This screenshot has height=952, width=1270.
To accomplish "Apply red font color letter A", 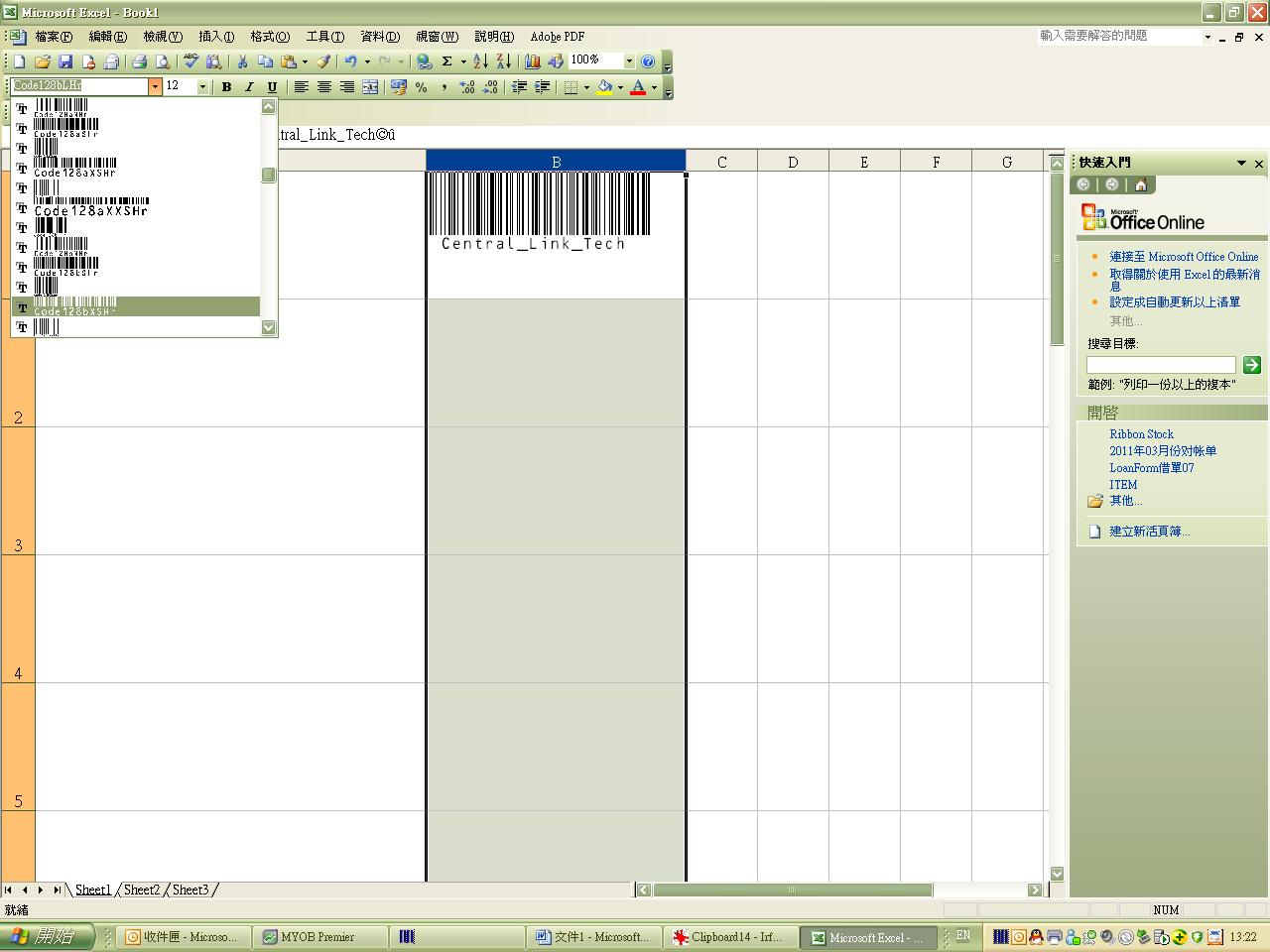I will click(x=638, y=87).
